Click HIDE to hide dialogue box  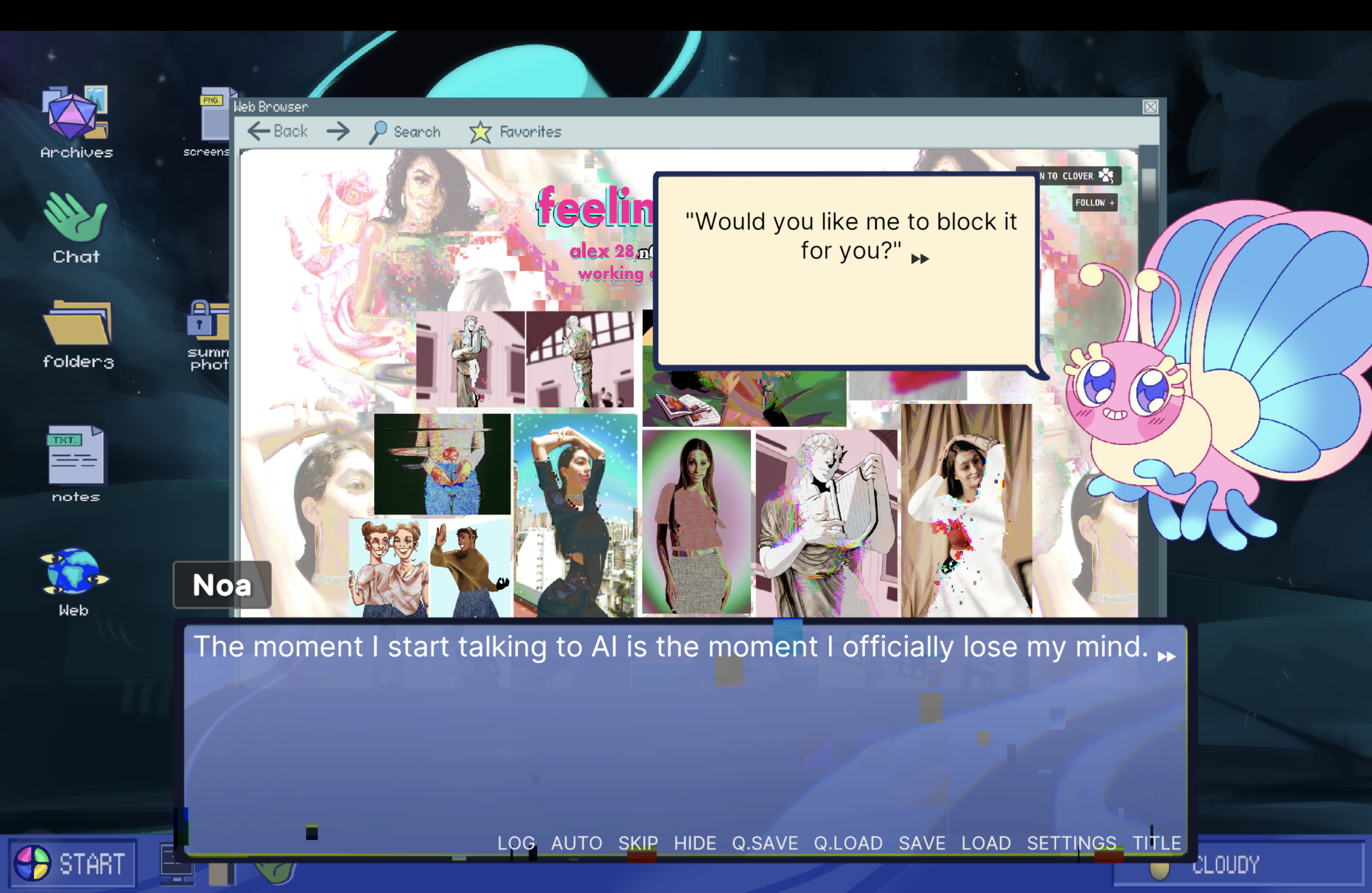[x=694, y=843]
